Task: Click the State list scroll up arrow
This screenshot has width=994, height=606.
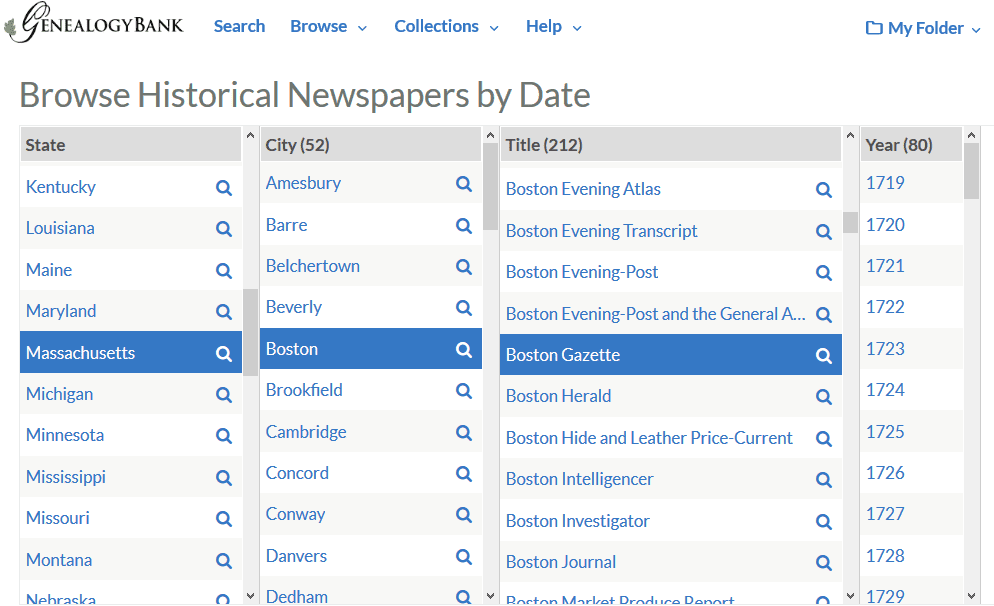Action: pos(250,136)
